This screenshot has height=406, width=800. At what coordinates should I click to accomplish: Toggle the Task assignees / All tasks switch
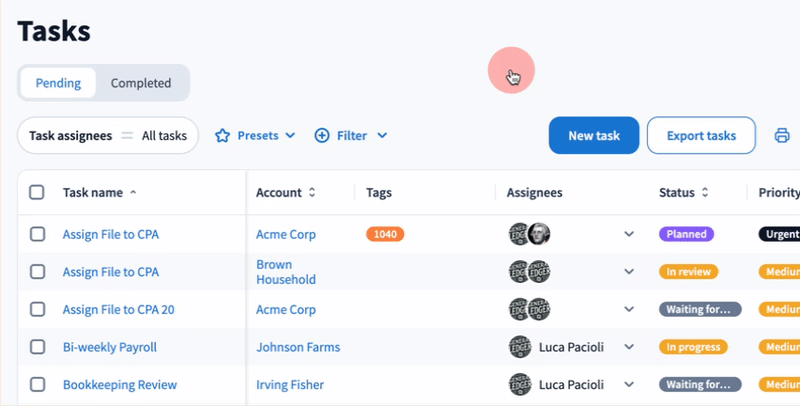[127, 135]
